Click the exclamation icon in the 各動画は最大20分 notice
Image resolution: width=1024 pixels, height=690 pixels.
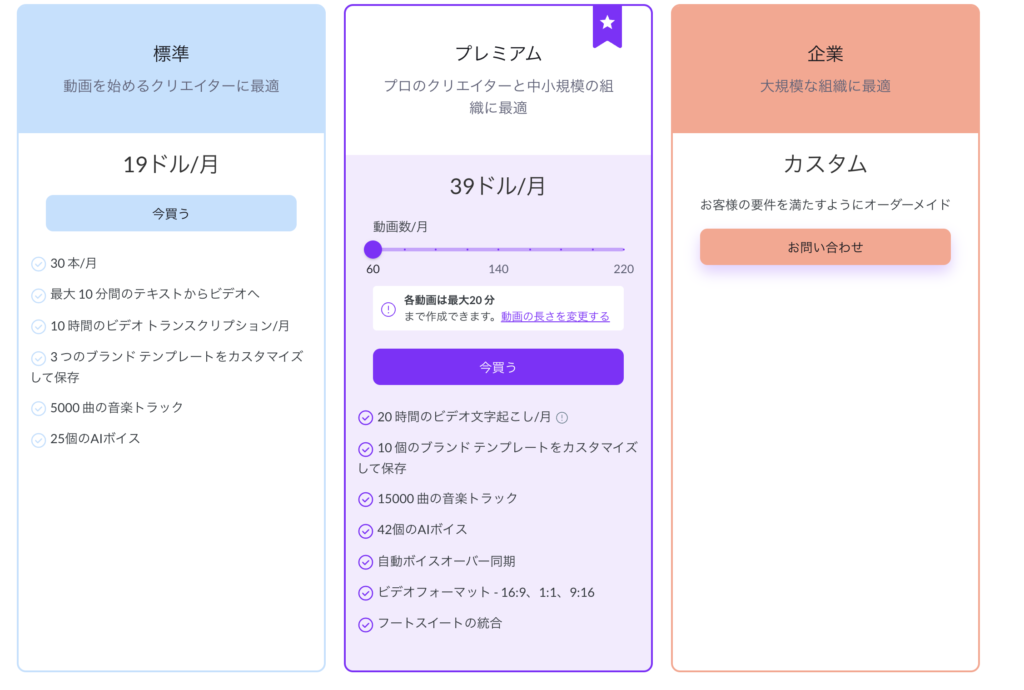tap(389, 309)
